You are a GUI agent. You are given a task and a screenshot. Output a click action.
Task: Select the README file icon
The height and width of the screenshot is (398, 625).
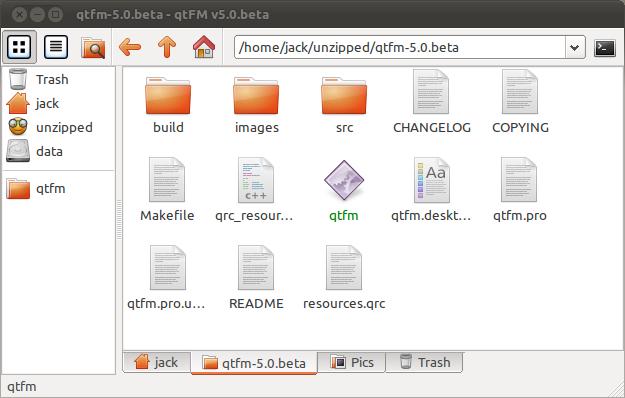pos(256,268)
